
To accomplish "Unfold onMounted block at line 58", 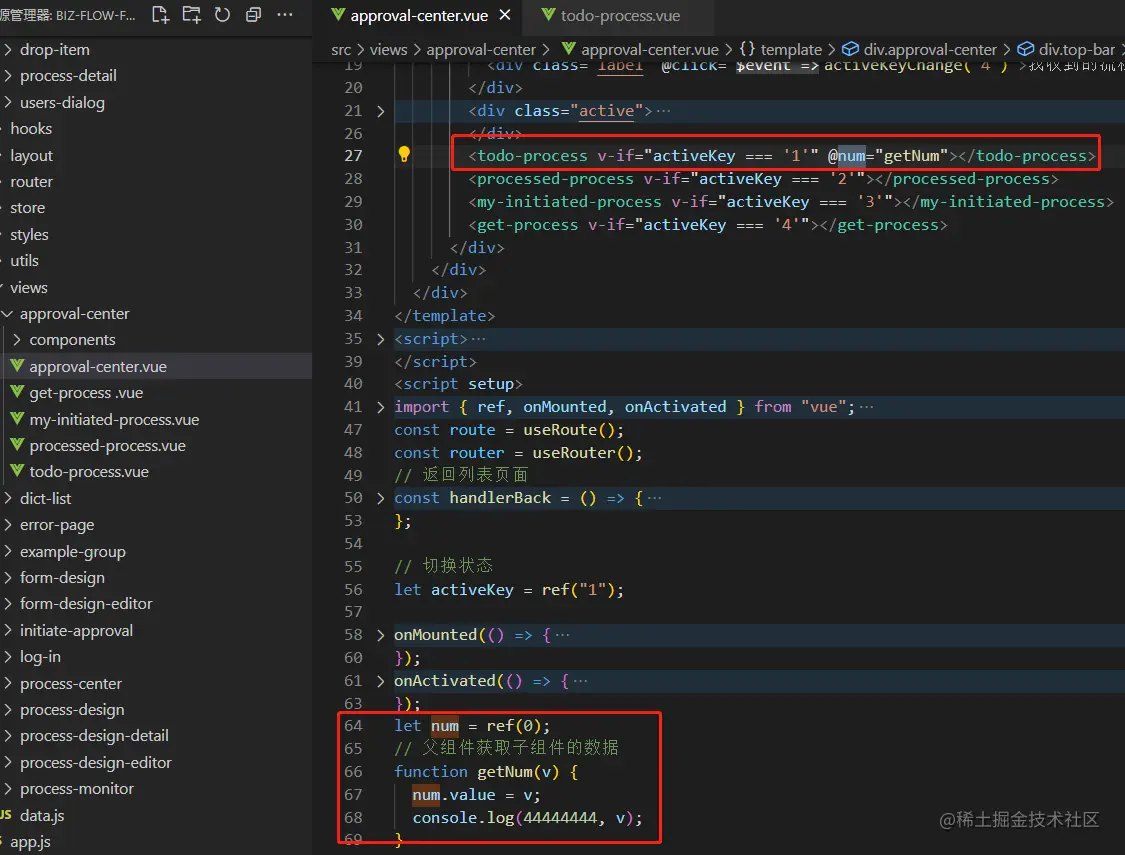I will (x=380, y=635).
